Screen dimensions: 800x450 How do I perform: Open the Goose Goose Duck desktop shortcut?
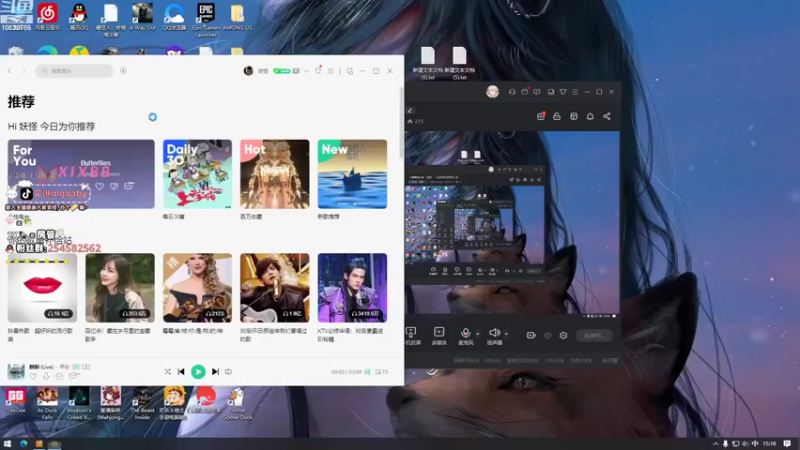coord(236,403)
